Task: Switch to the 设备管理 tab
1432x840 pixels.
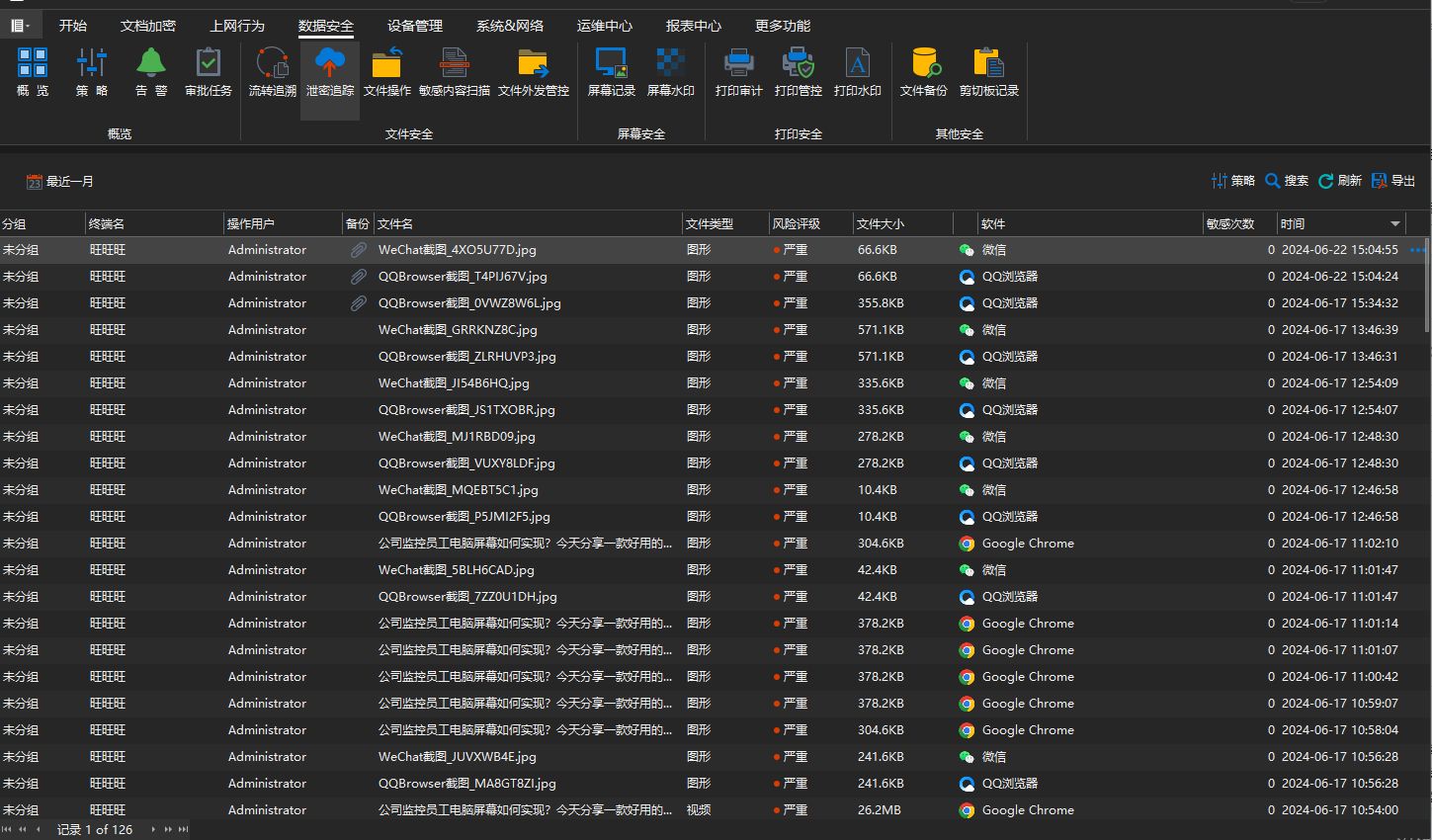Action: [415, 26]
